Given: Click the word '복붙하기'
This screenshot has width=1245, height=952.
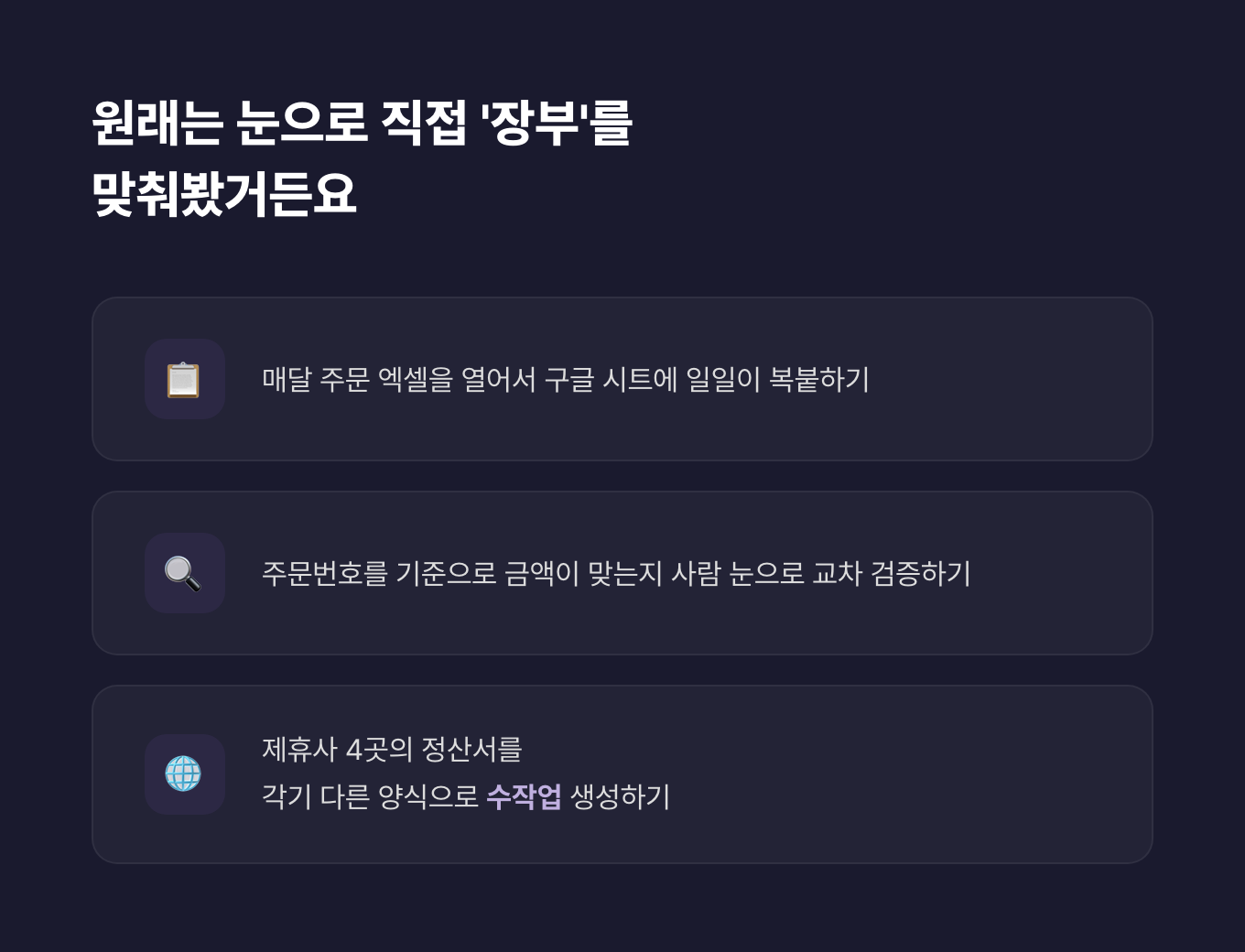Looking at the screenshot, I should tap(818, 379).
